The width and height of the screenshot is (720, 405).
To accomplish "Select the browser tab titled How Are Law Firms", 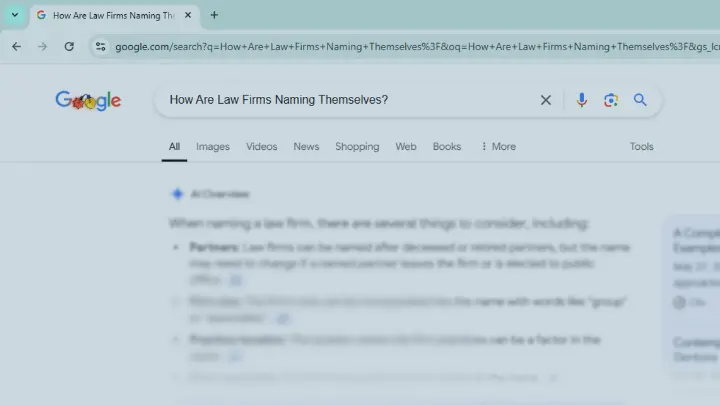I will point(114,16).
